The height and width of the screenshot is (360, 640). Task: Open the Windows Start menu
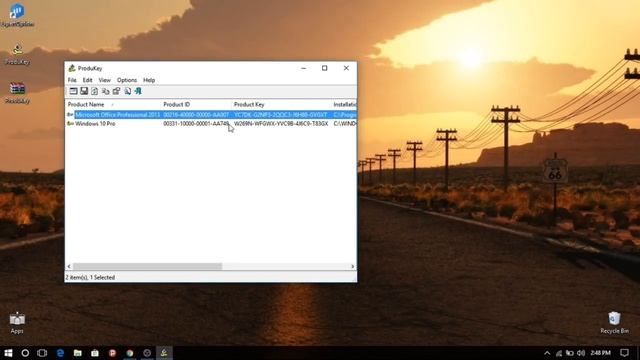point(8,353)
